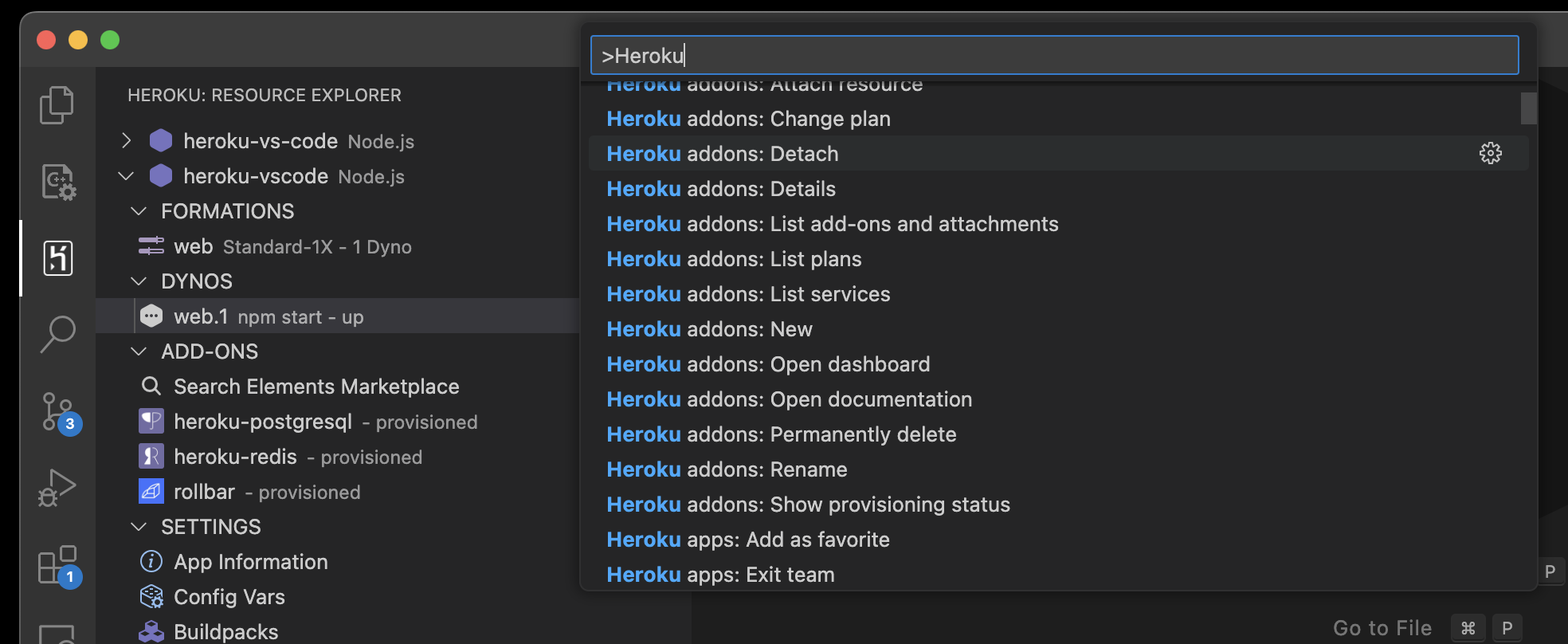This screenshot has height=644, width=1568.
Task: Run Heroku addons: List add-ons and attachments
Action: pyautogui.click(x=1058, y=224)
